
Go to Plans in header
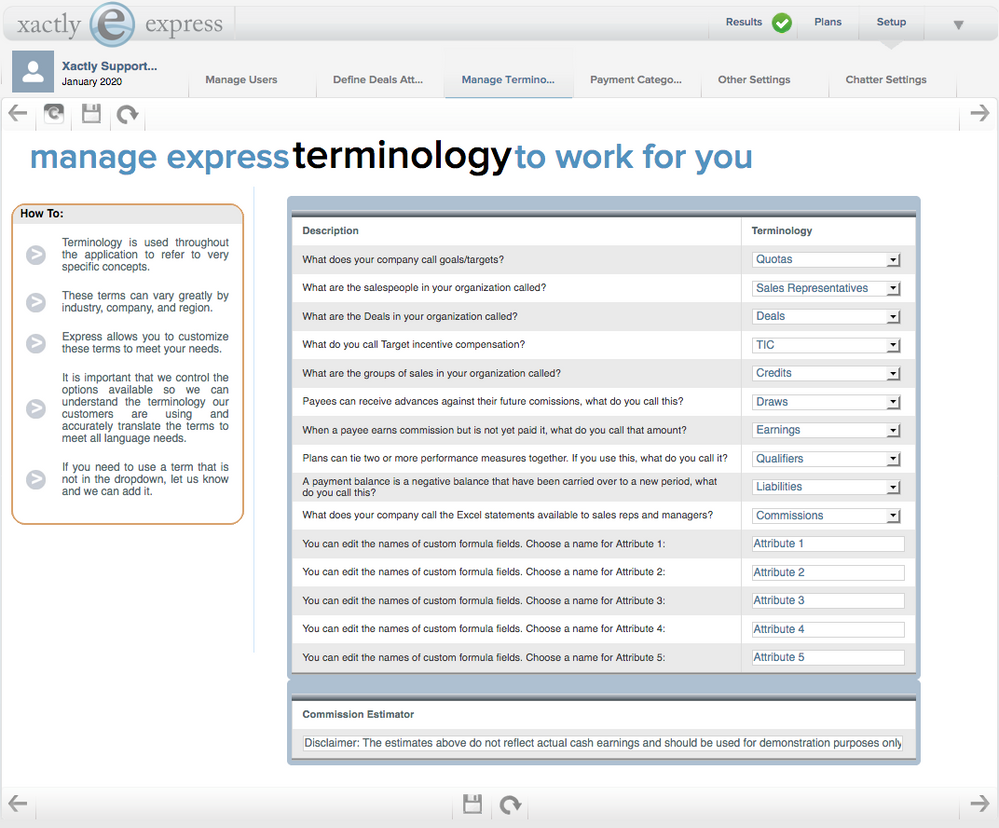click(828, 22)
